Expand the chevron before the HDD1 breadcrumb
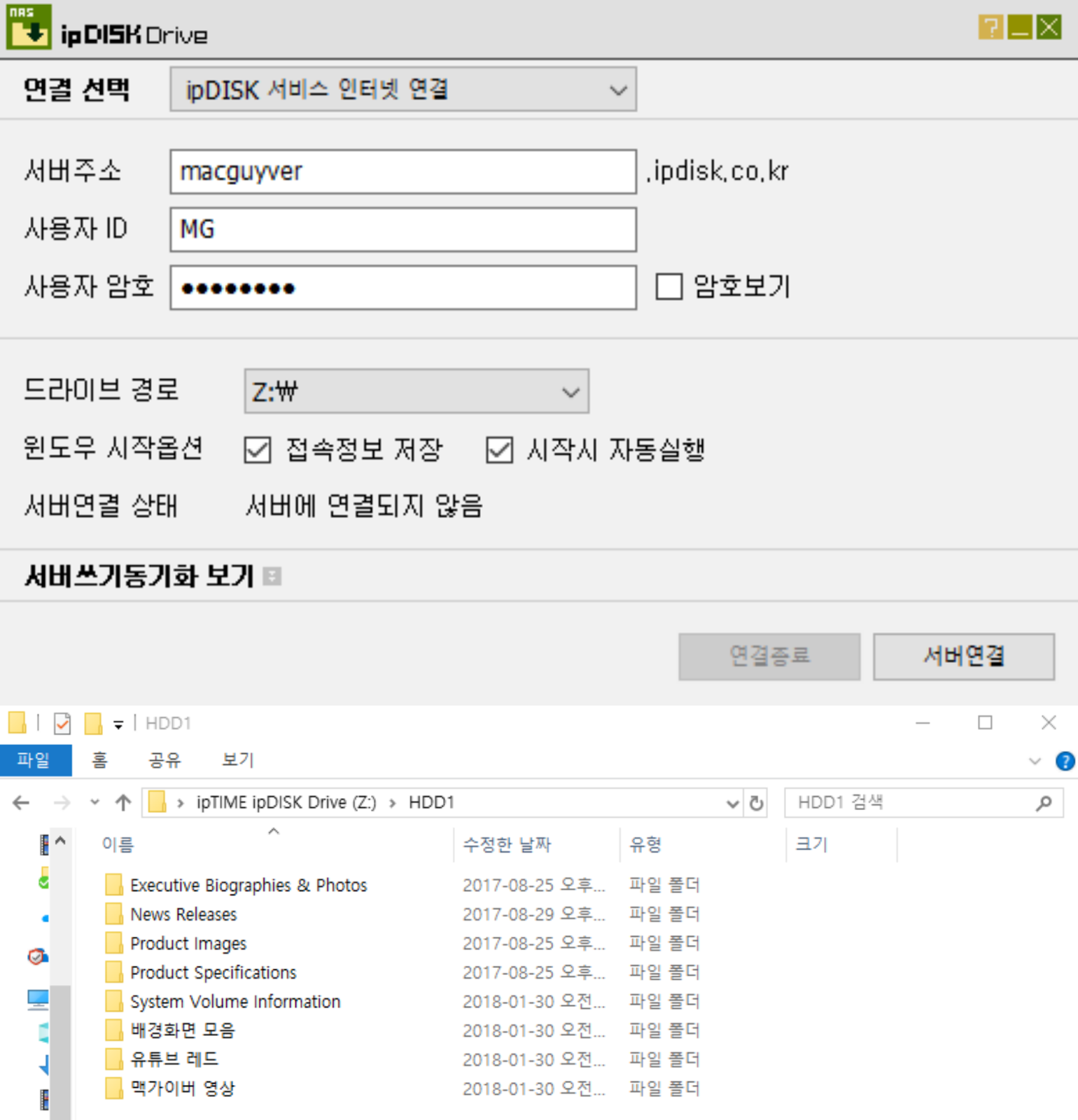 point(393,803)
